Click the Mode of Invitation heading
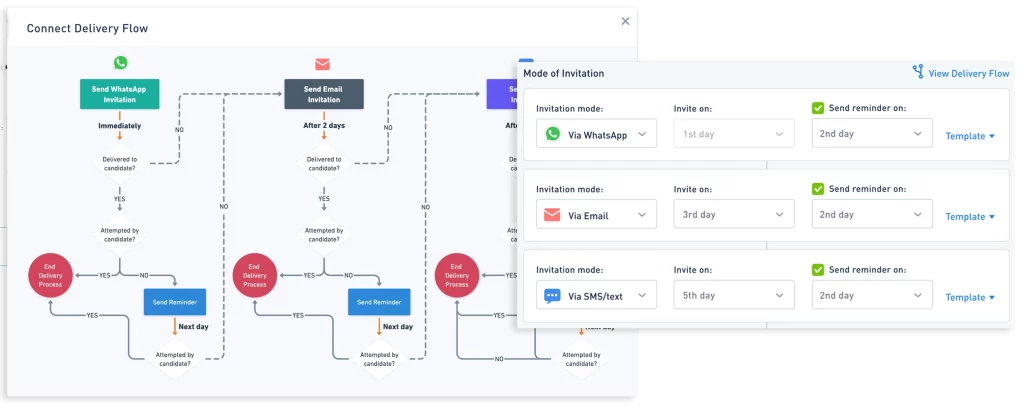Screen dimensions: 1024x417 coord(564,73)
